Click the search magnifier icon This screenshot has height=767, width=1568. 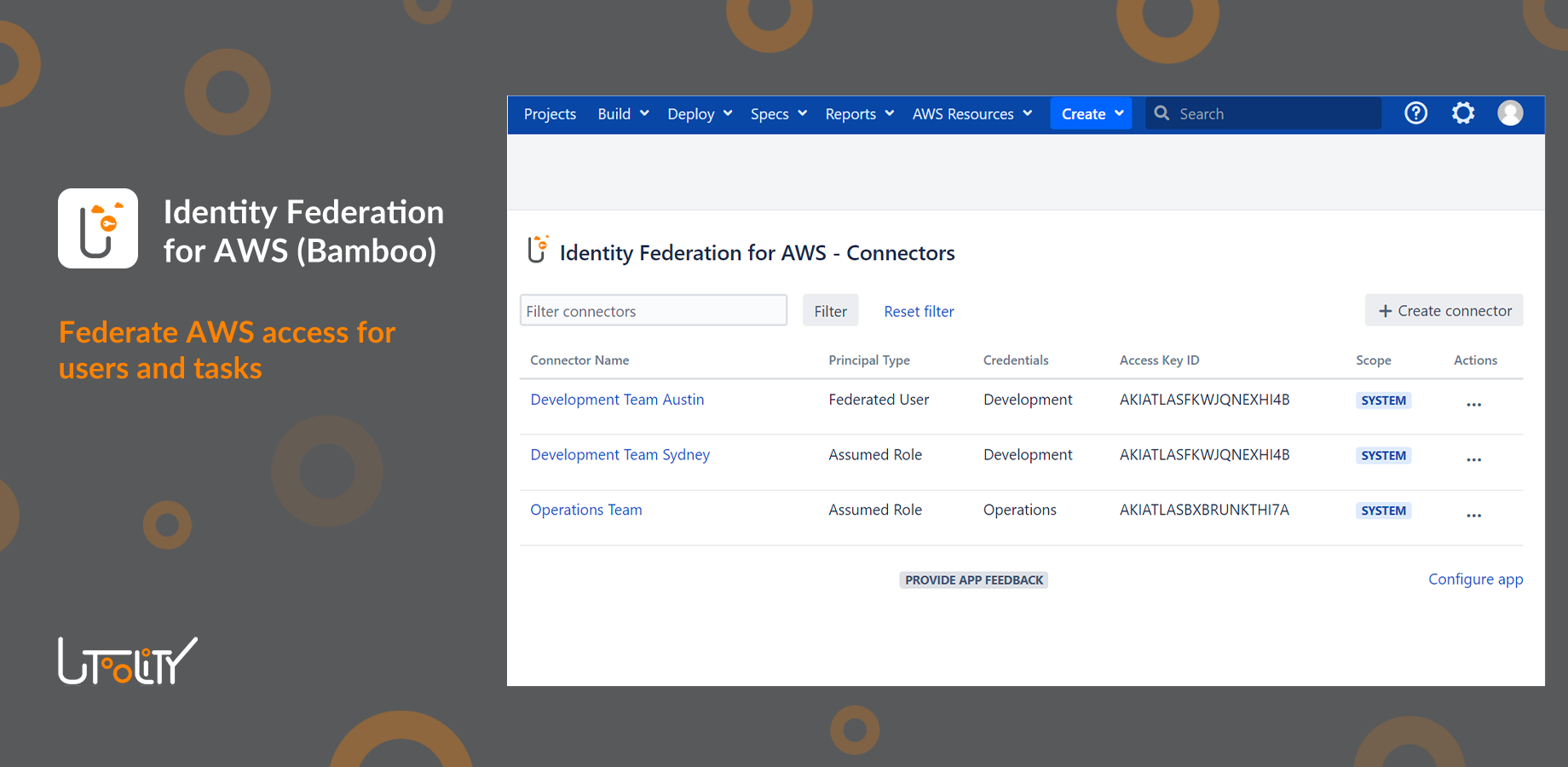(1161, 112)
